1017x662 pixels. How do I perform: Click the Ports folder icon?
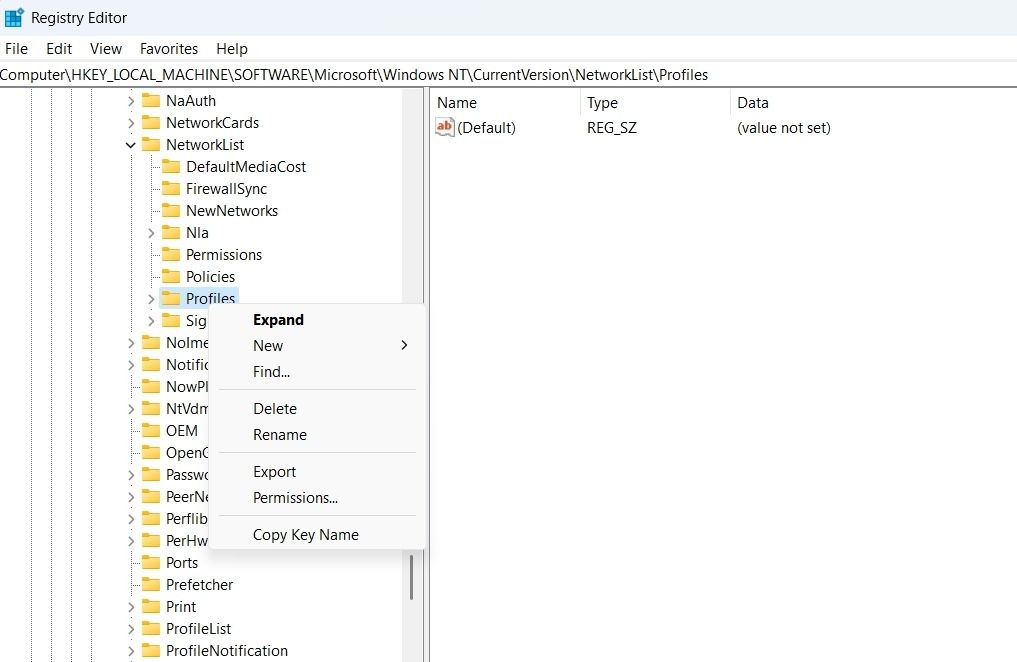150,563
